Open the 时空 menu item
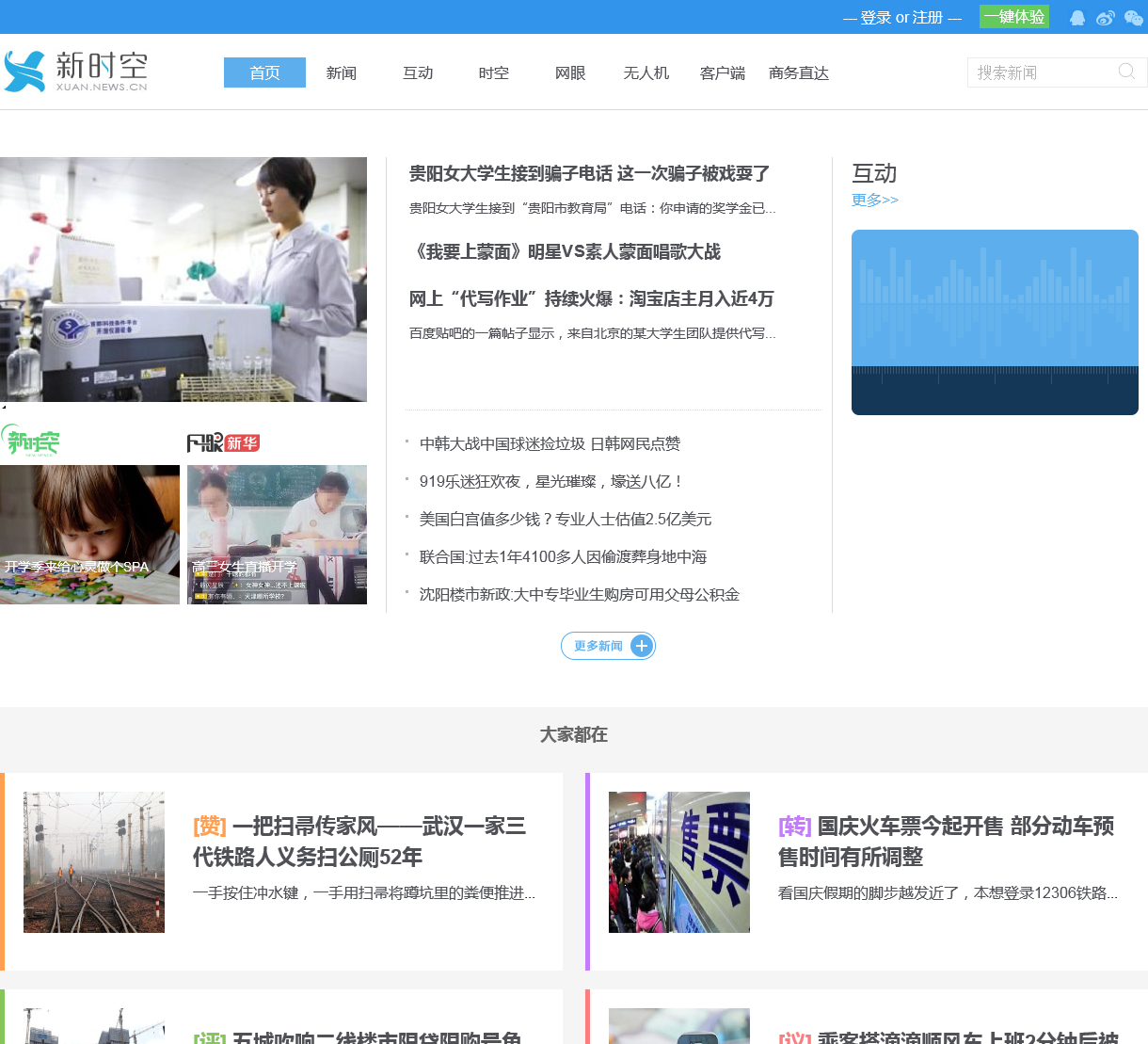The height and width of the screenshot is (1044, 1148). [x=494, y=72]
